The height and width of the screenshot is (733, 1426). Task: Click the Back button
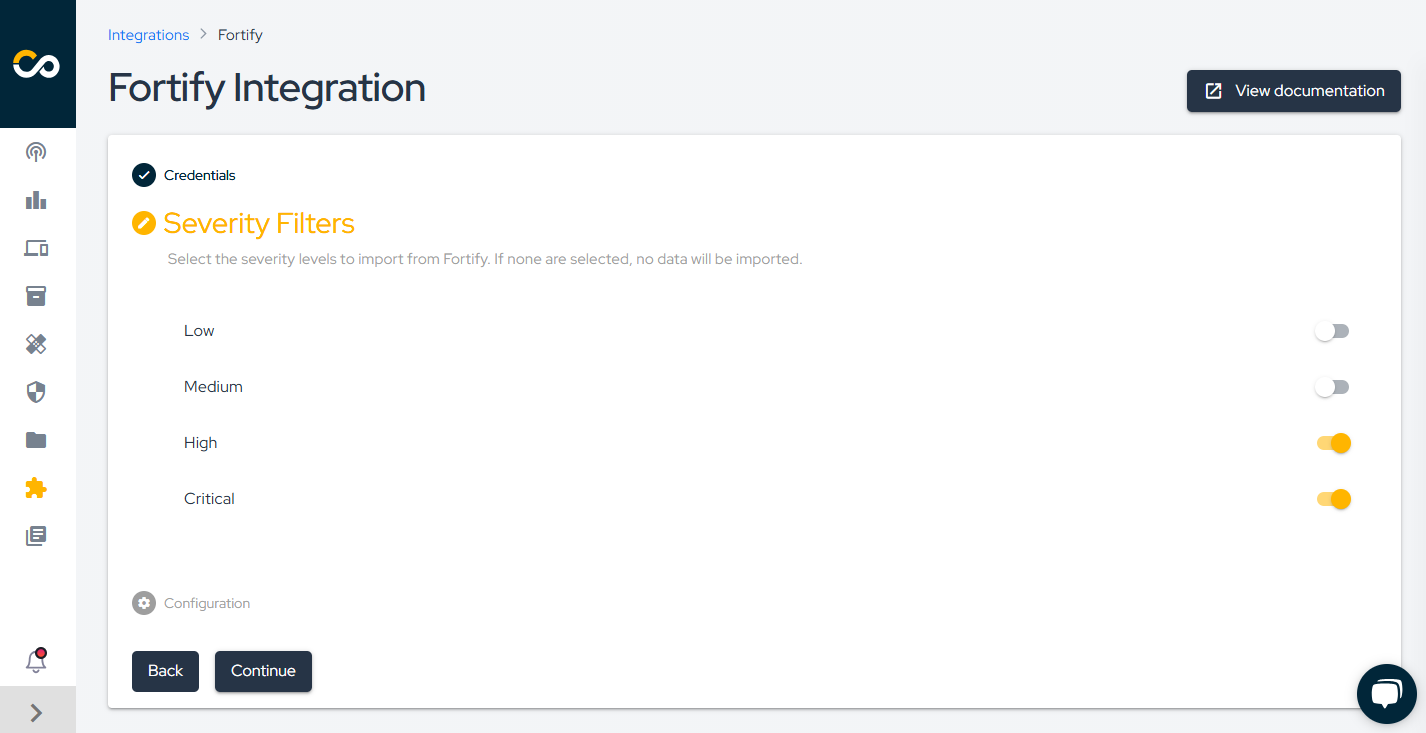coord(165,671)
